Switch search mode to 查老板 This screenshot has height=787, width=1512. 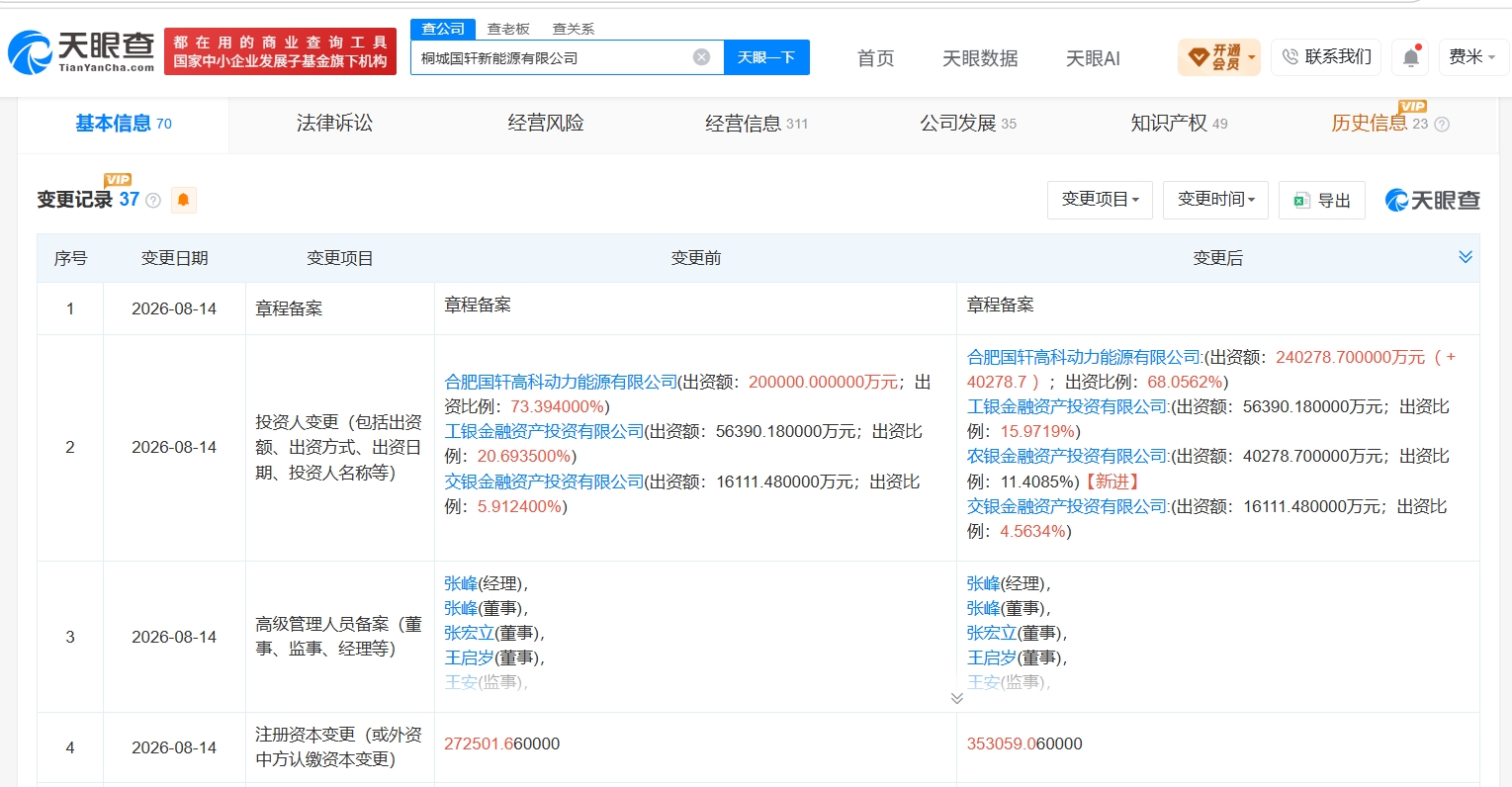[x=508, y=29]
